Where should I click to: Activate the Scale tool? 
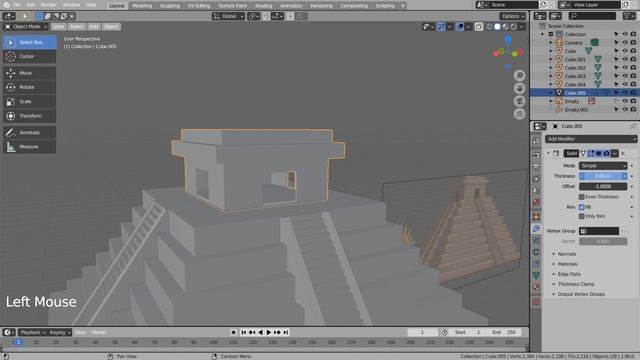coord(29,101)
